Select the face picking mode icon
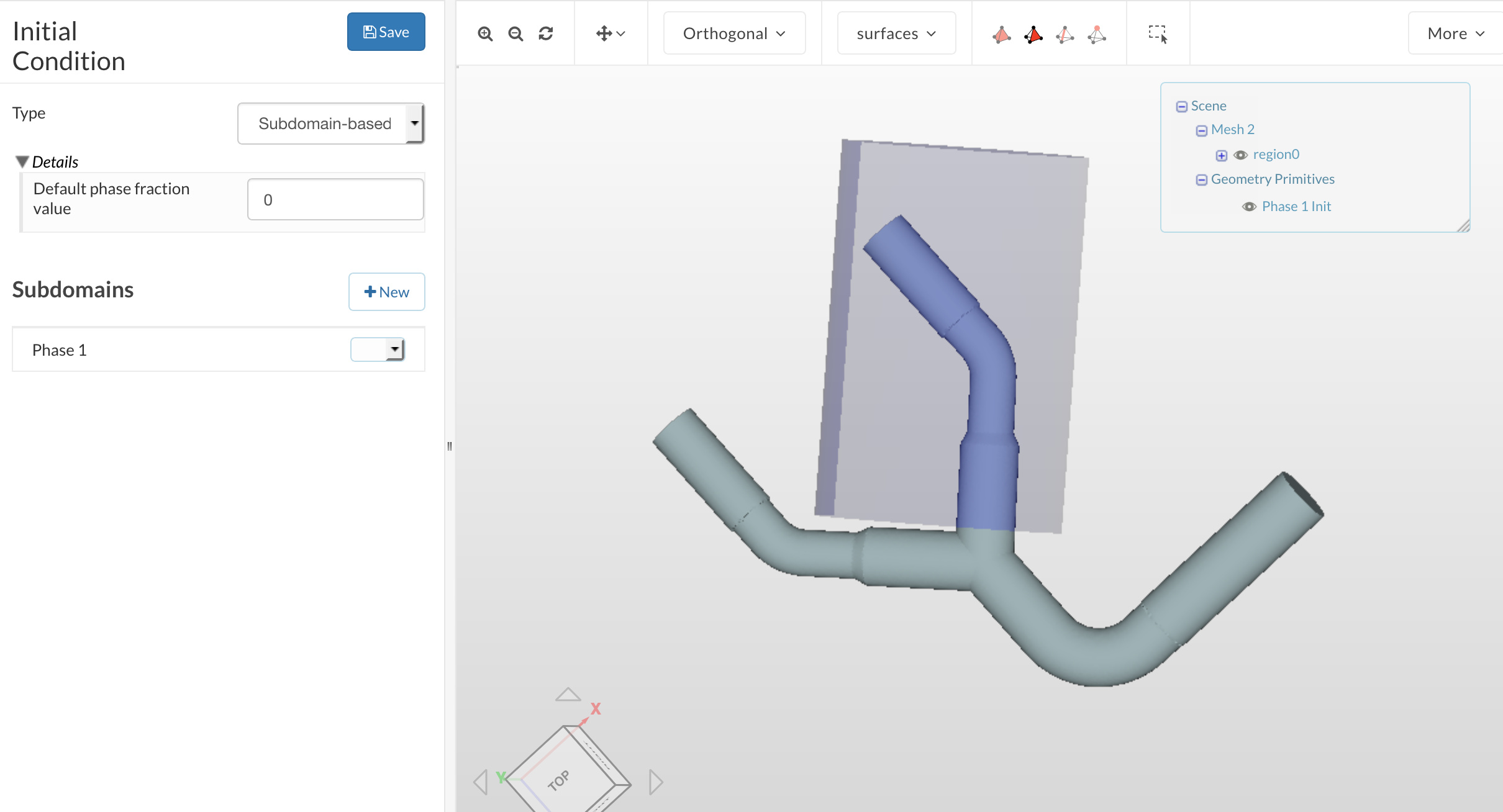 (x=1033, y=34)
